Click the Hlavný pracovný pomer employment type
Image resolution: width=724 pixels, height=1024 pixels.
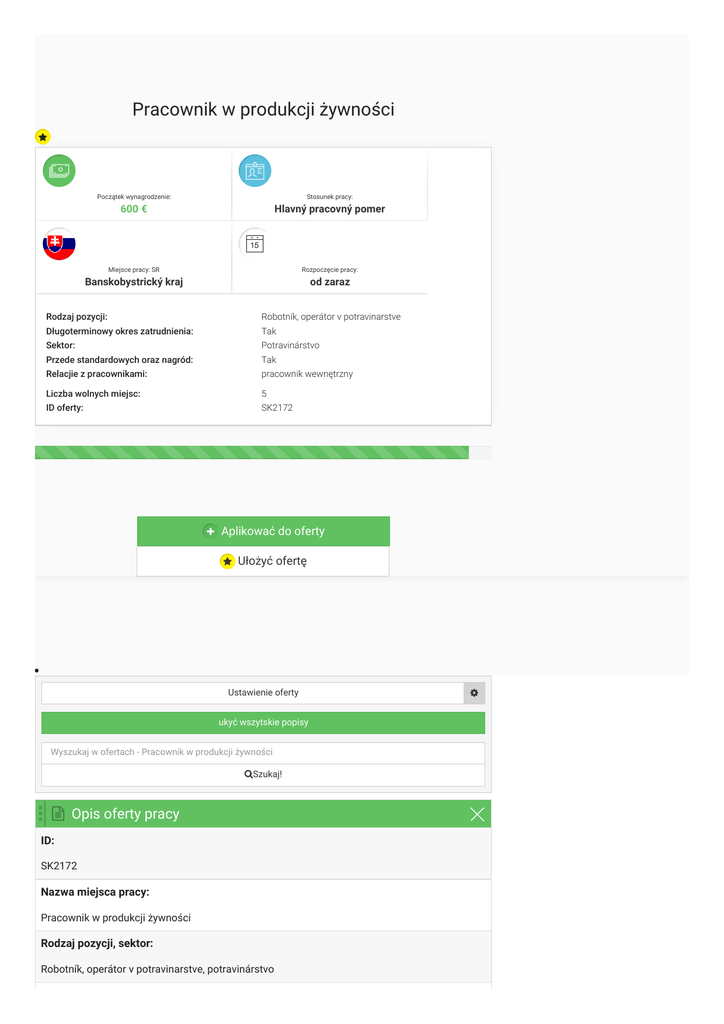tap(329, 209)
